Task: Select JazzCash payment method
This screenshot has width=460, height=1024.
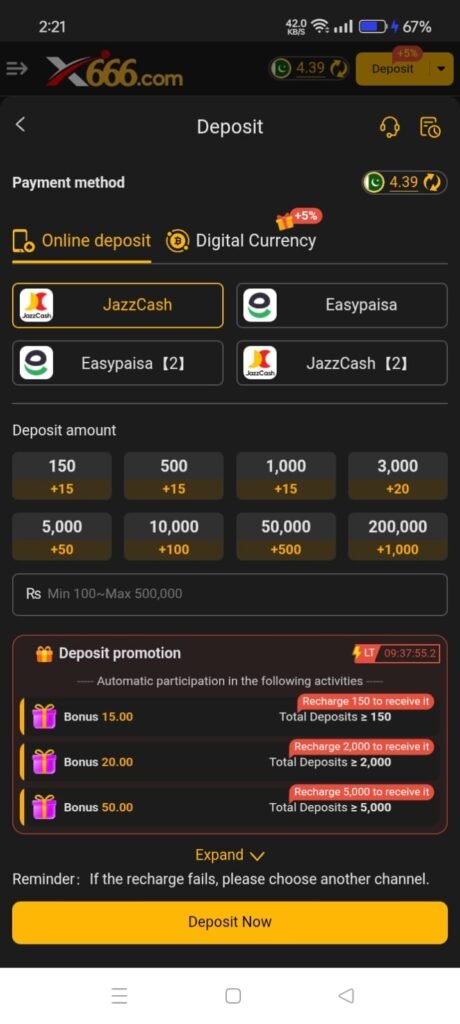Action: [118, 305]
